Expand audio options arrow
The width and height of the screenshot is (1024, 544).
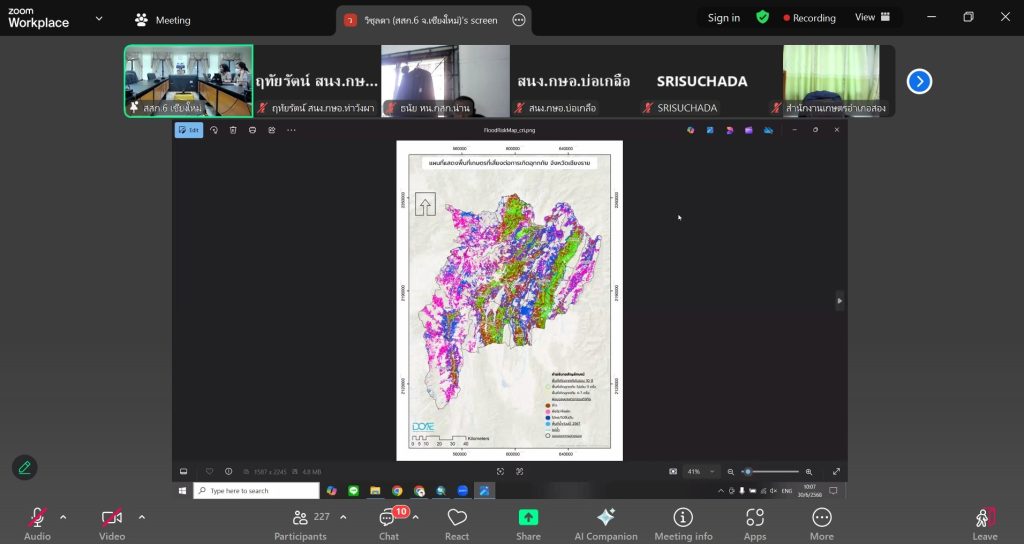[x=63, y=517]
